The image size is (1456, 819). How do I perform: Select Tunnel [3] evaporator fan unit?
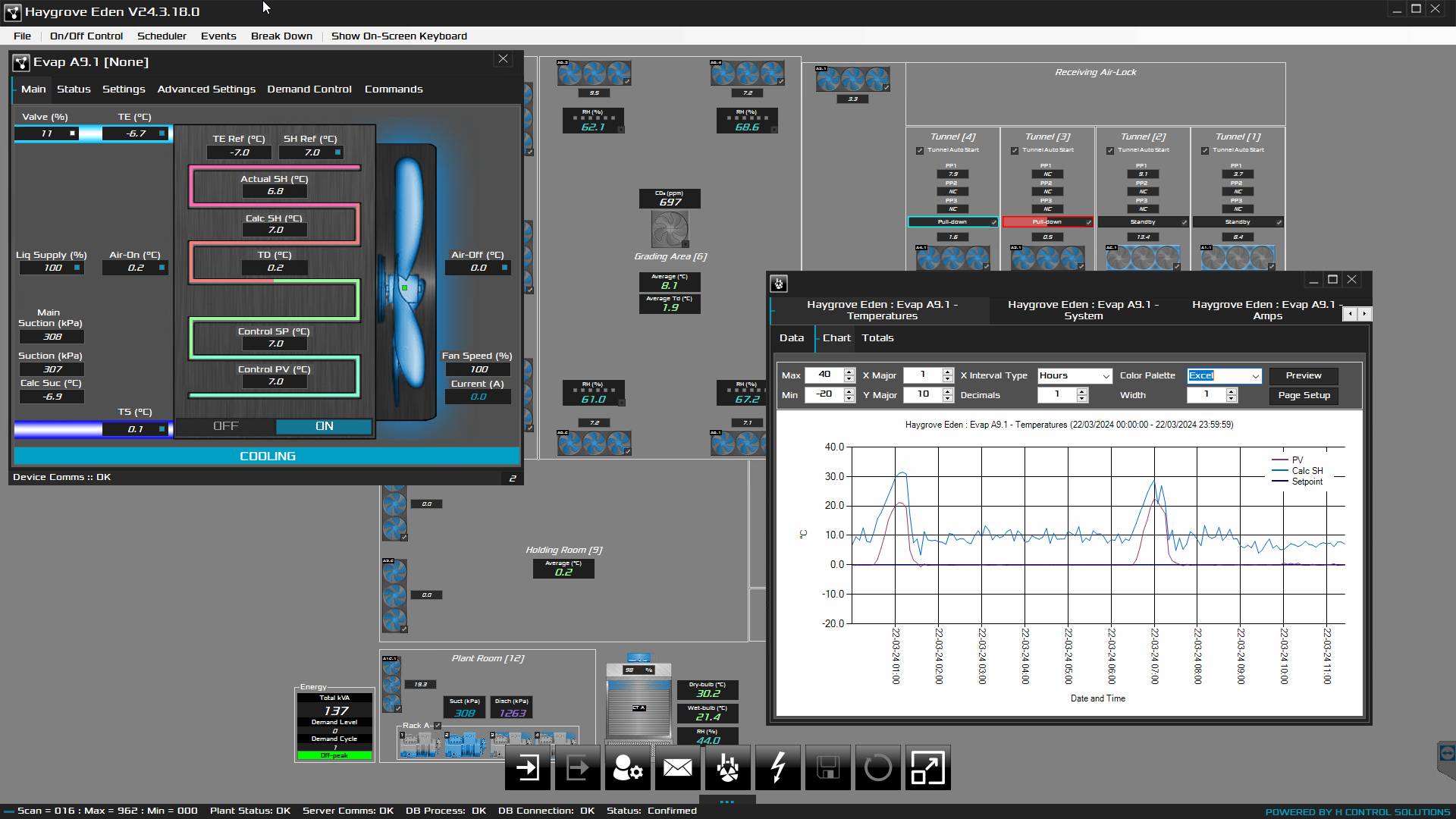1048,258
